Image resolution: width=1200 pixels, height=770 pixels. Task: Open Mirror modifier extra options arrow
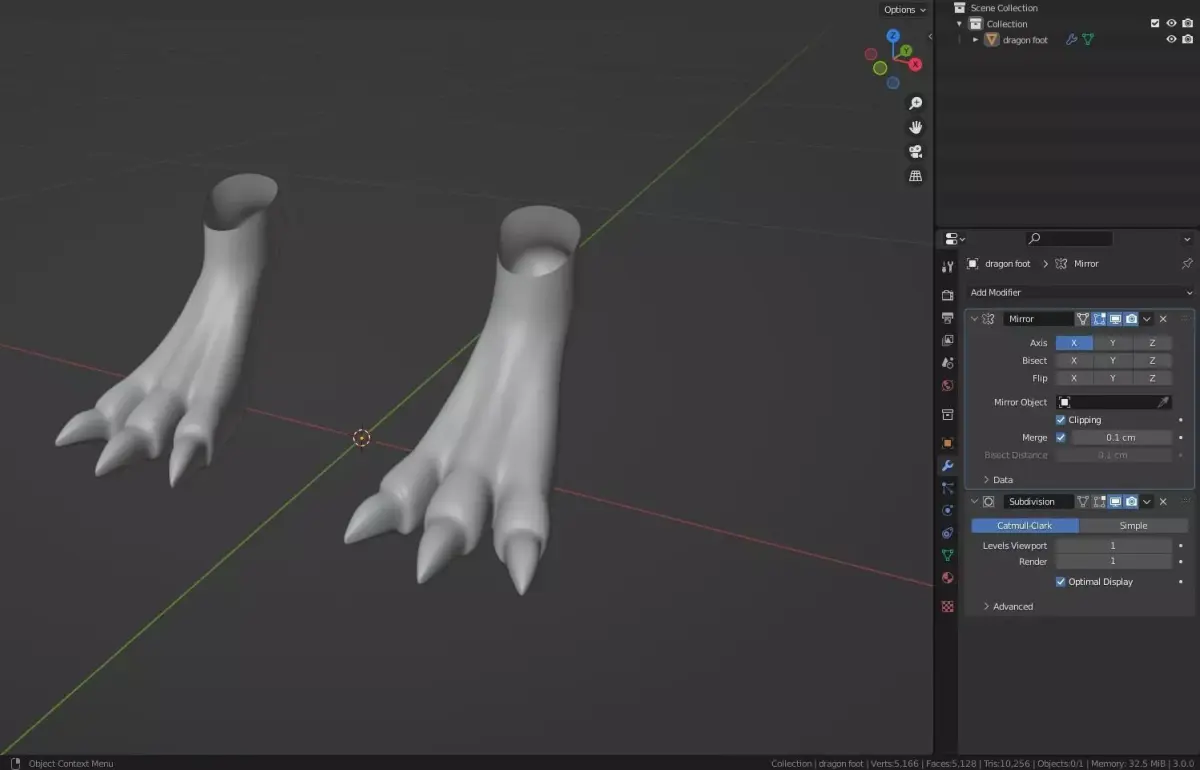point(1147,319)
